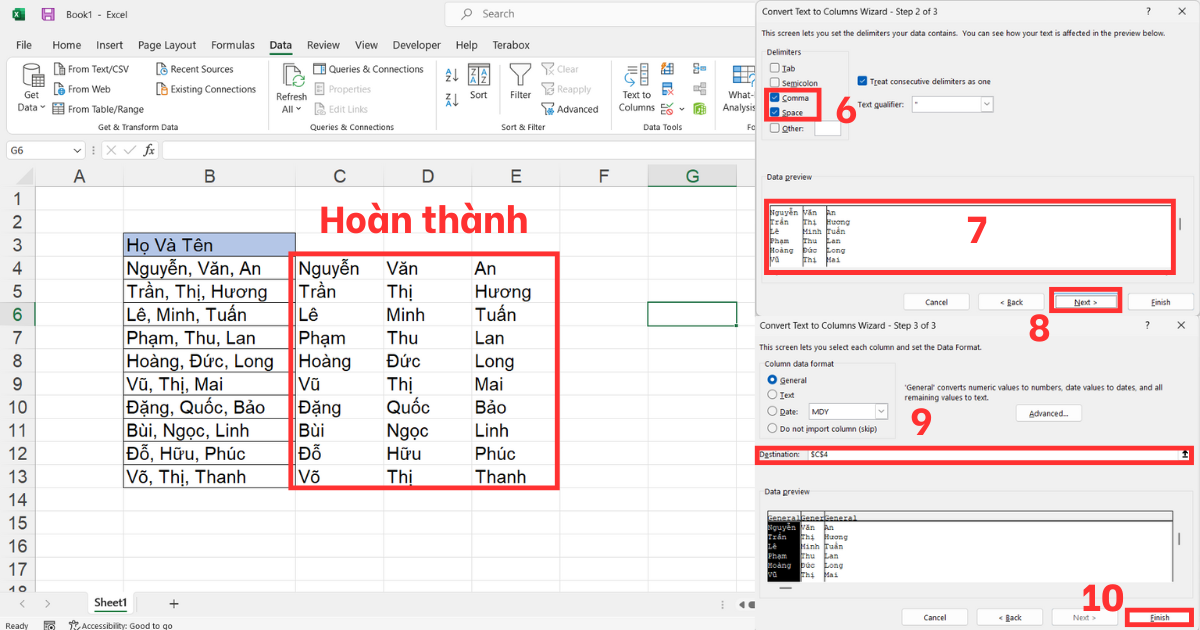Click Back in Step 2 wizard
Image resolution: width=1200 pixels, height=630 pixels.
[1011, 301]
